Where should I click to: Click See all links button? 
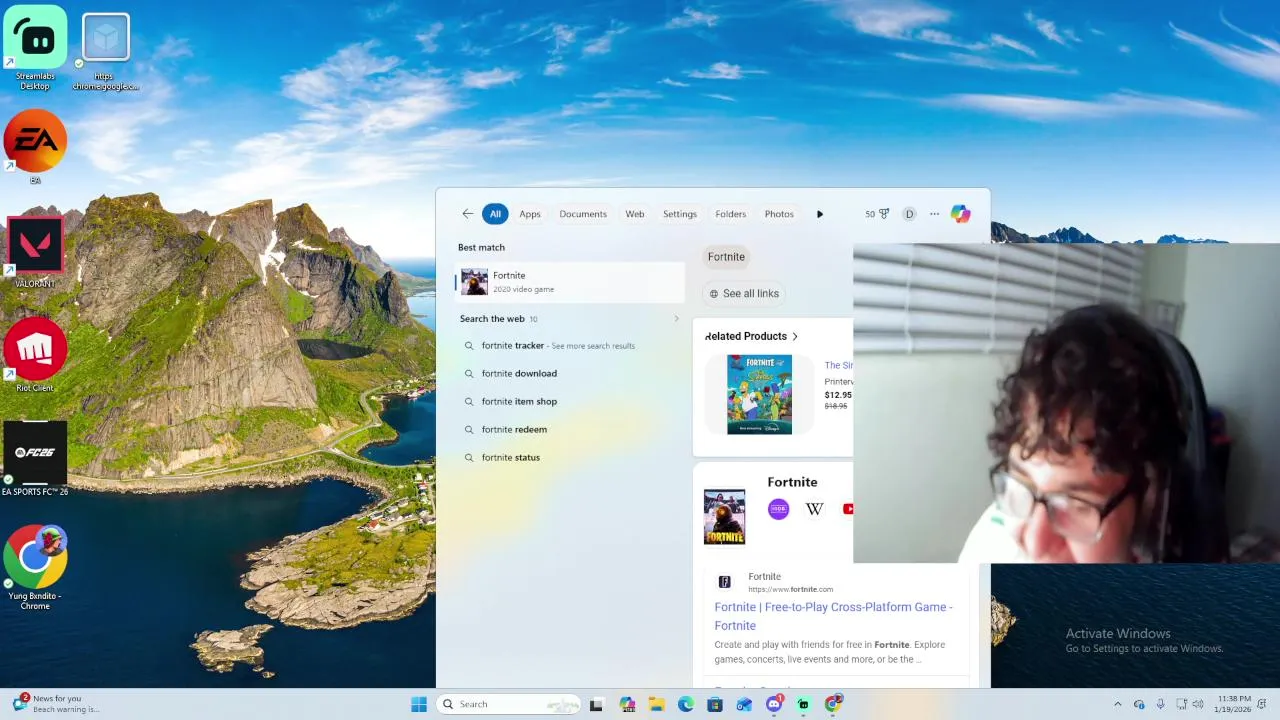tap(744, 293)
